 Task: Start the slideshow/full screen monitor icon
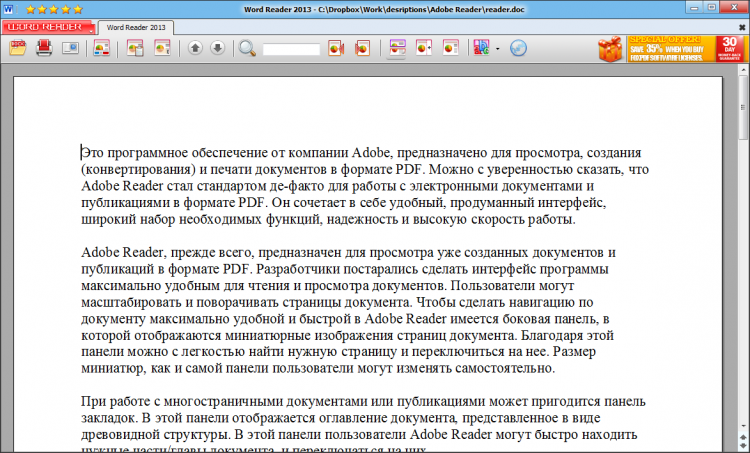pyautogui.click(x=70, y=48)
